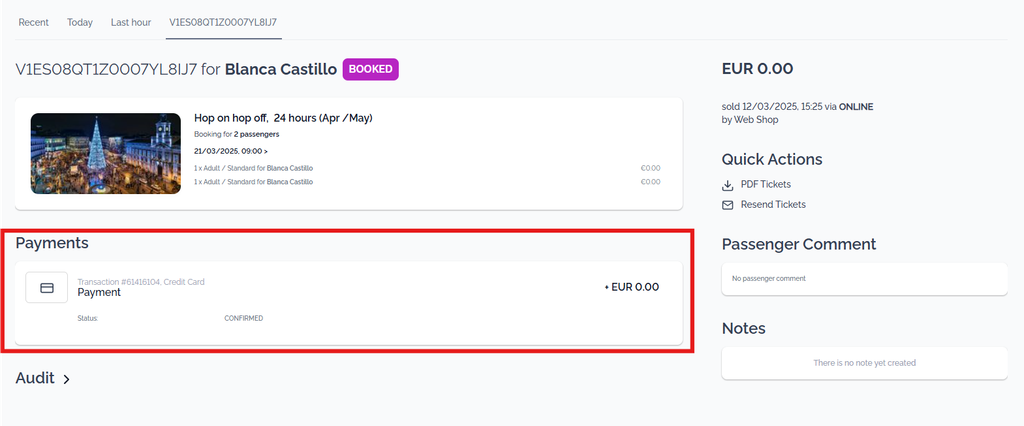Click the Transaction #61416104 payment entry
1024x426 pixels.
pos(349,303)
